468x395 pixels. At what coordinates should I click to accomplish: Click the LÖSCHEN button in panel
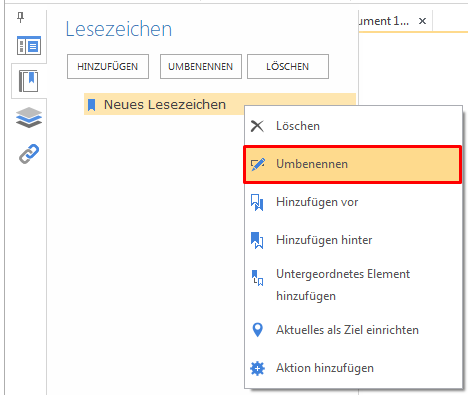(288, 67)
